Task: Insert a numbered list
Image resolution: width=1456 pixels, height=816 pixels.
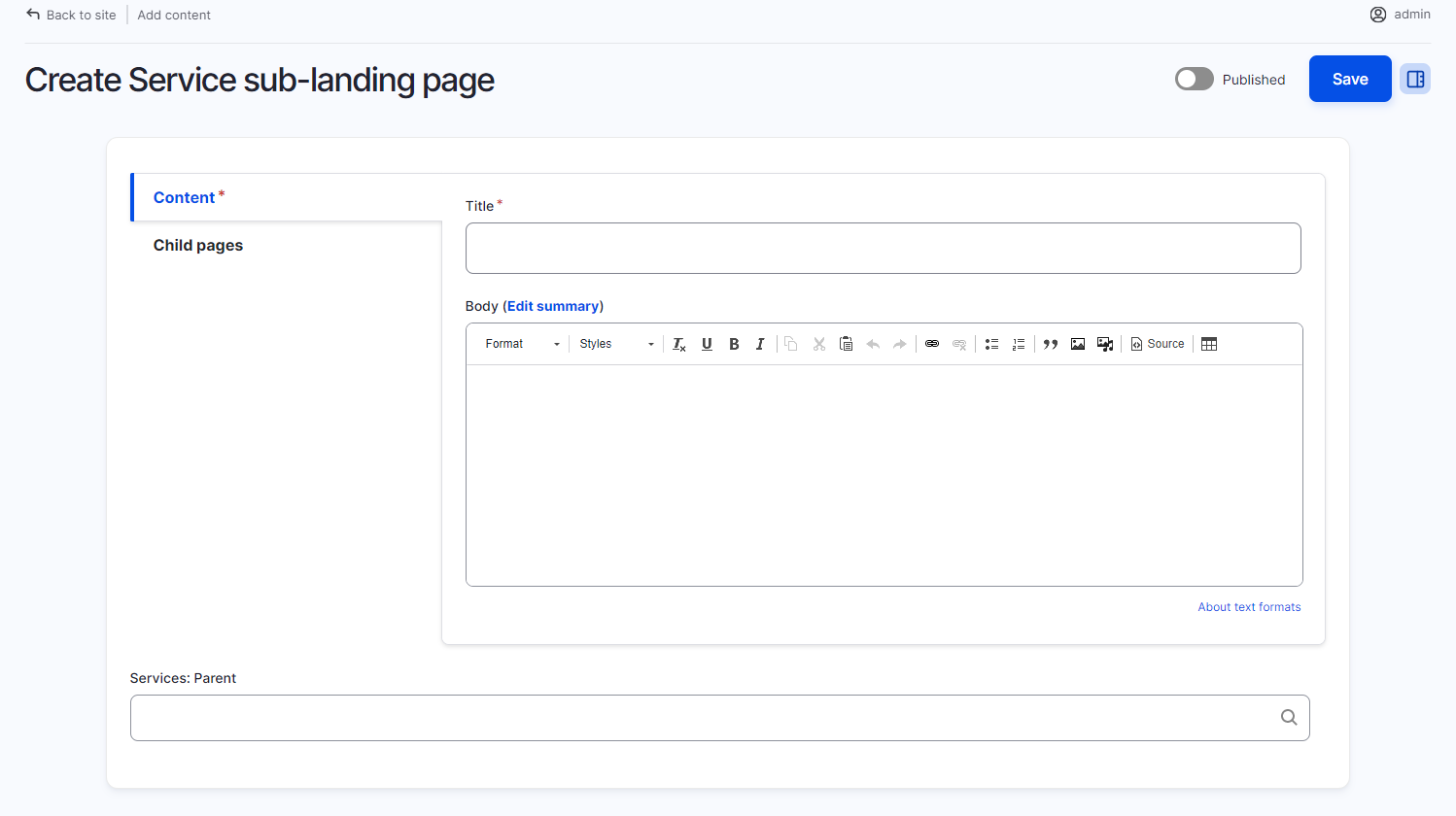Action: coord(1019,344)
